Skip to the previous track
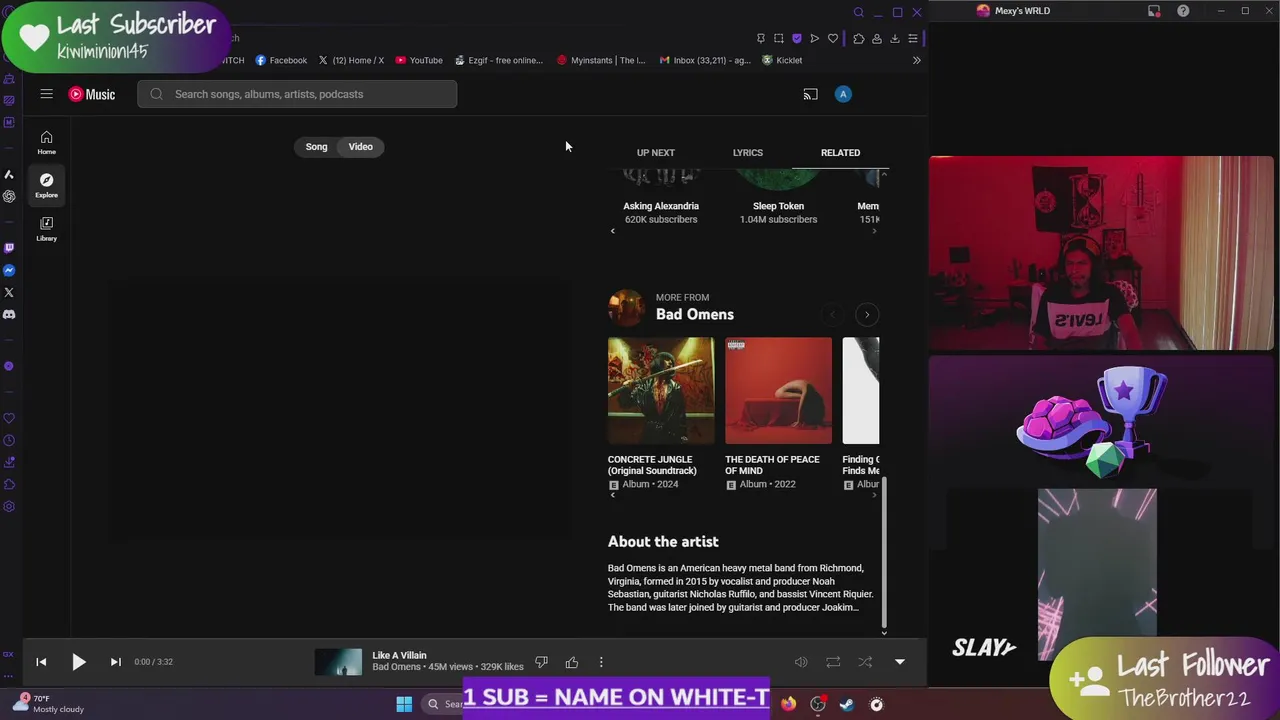Image resolution: width=1280 pixels, height=720 pixels. coord(41,662)
